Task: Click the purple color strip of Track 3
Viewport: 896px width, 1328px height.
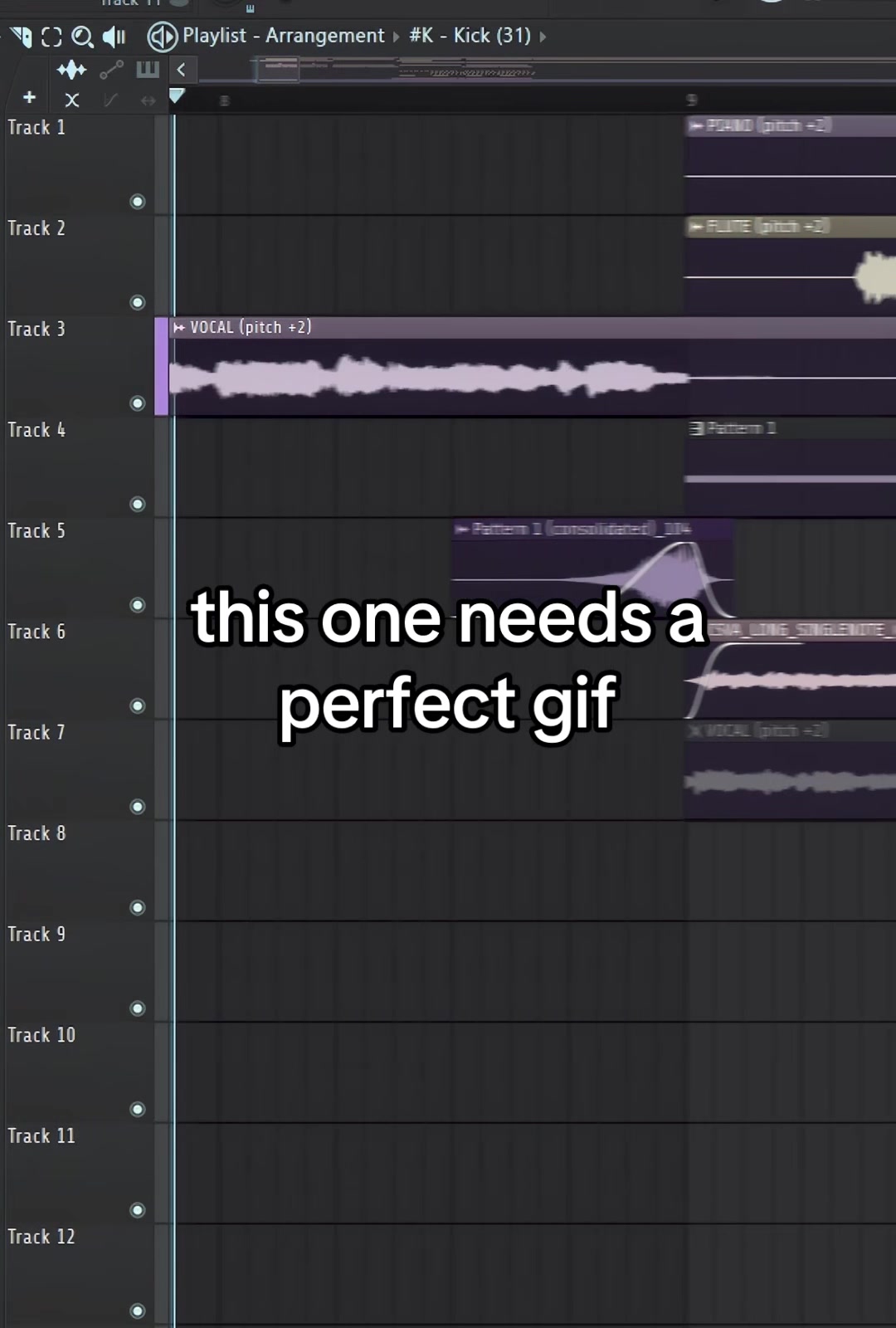Action: [161, 366]
